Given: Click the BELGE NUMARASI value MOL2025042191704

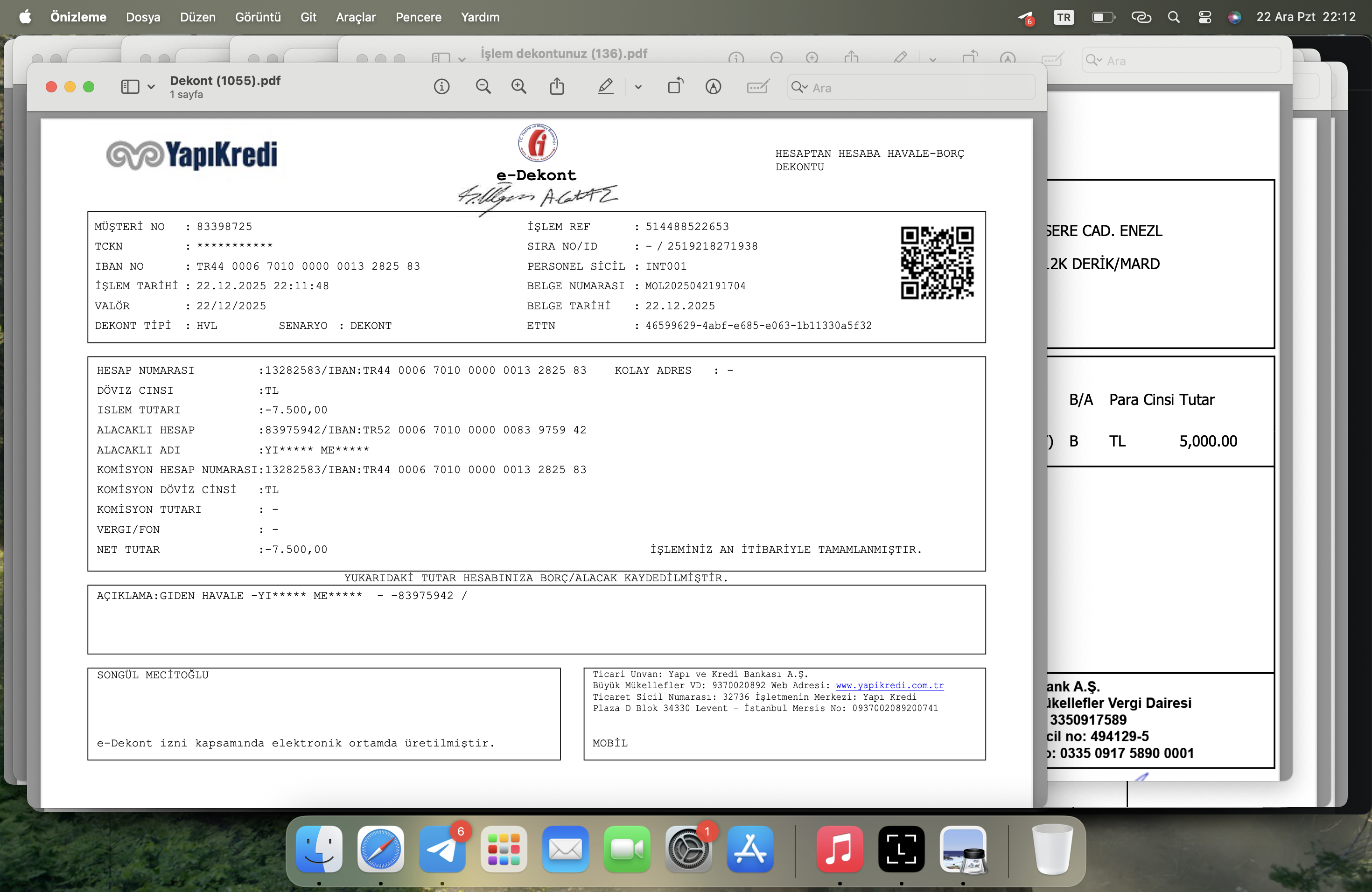Looking at the screenshot, I should click(x=695, y=286).
